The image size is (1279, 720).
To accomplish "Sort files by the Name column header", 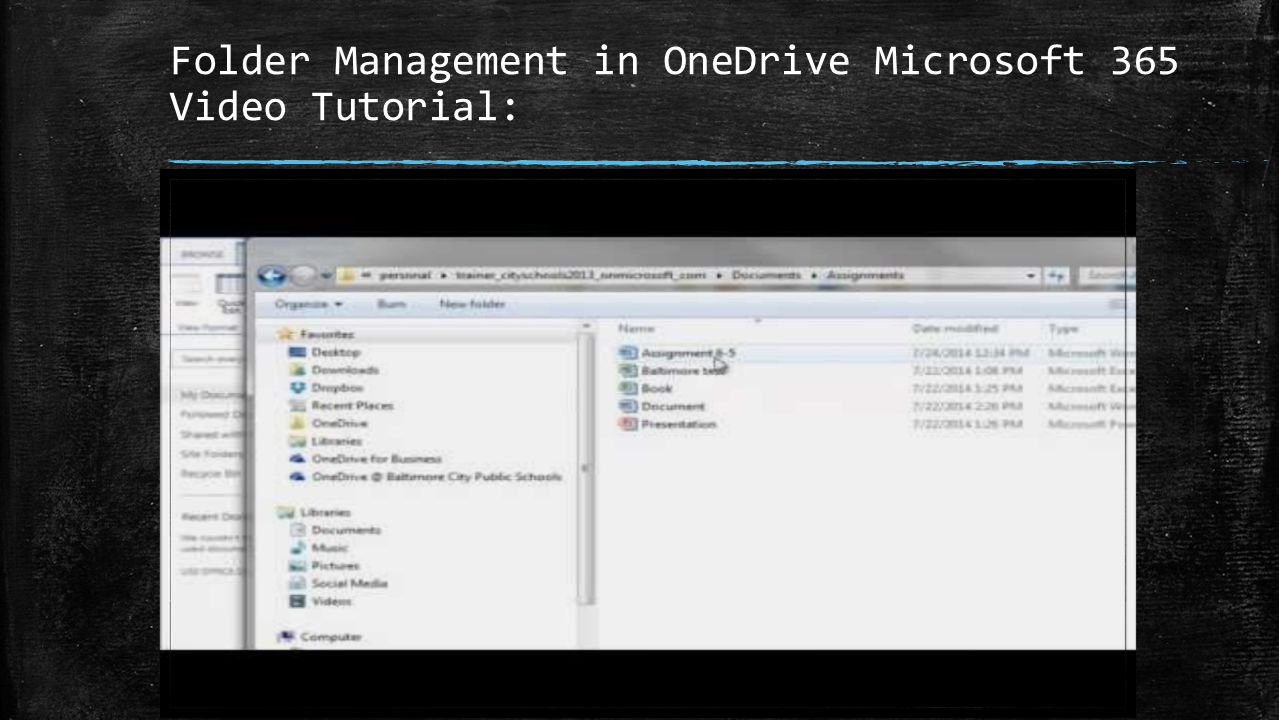I will pyautogui.click(x=637, y=328).
